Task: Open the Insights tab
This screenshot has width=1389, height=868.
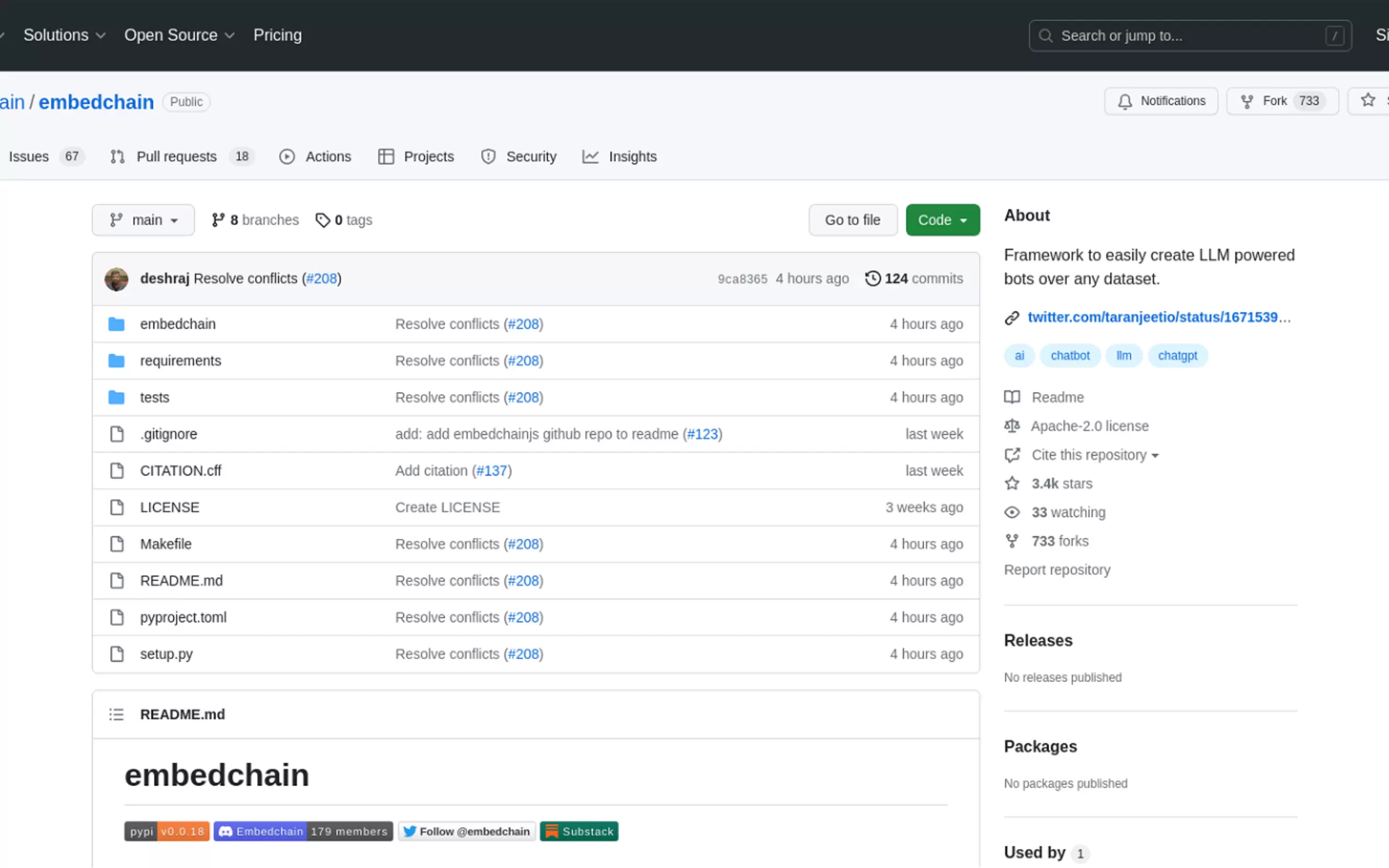Action: coord(632,157)
